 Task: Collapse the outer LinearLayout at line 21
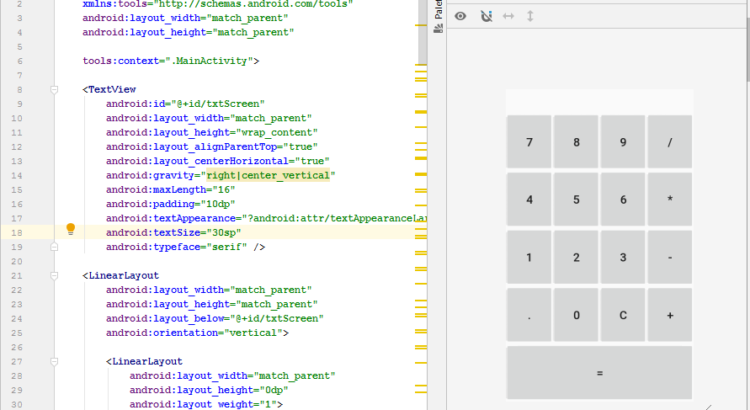coord(55,275)
